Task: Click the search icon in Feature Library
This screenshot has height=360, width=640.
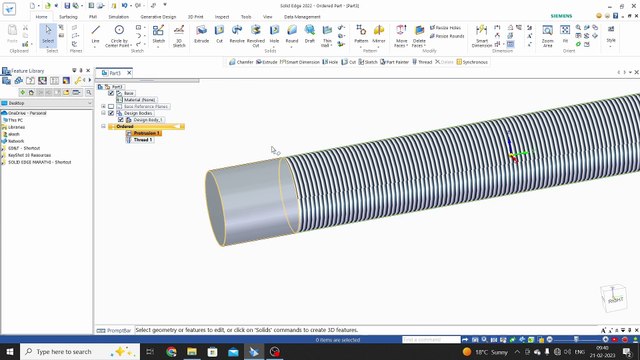Action: coord(89,93)
